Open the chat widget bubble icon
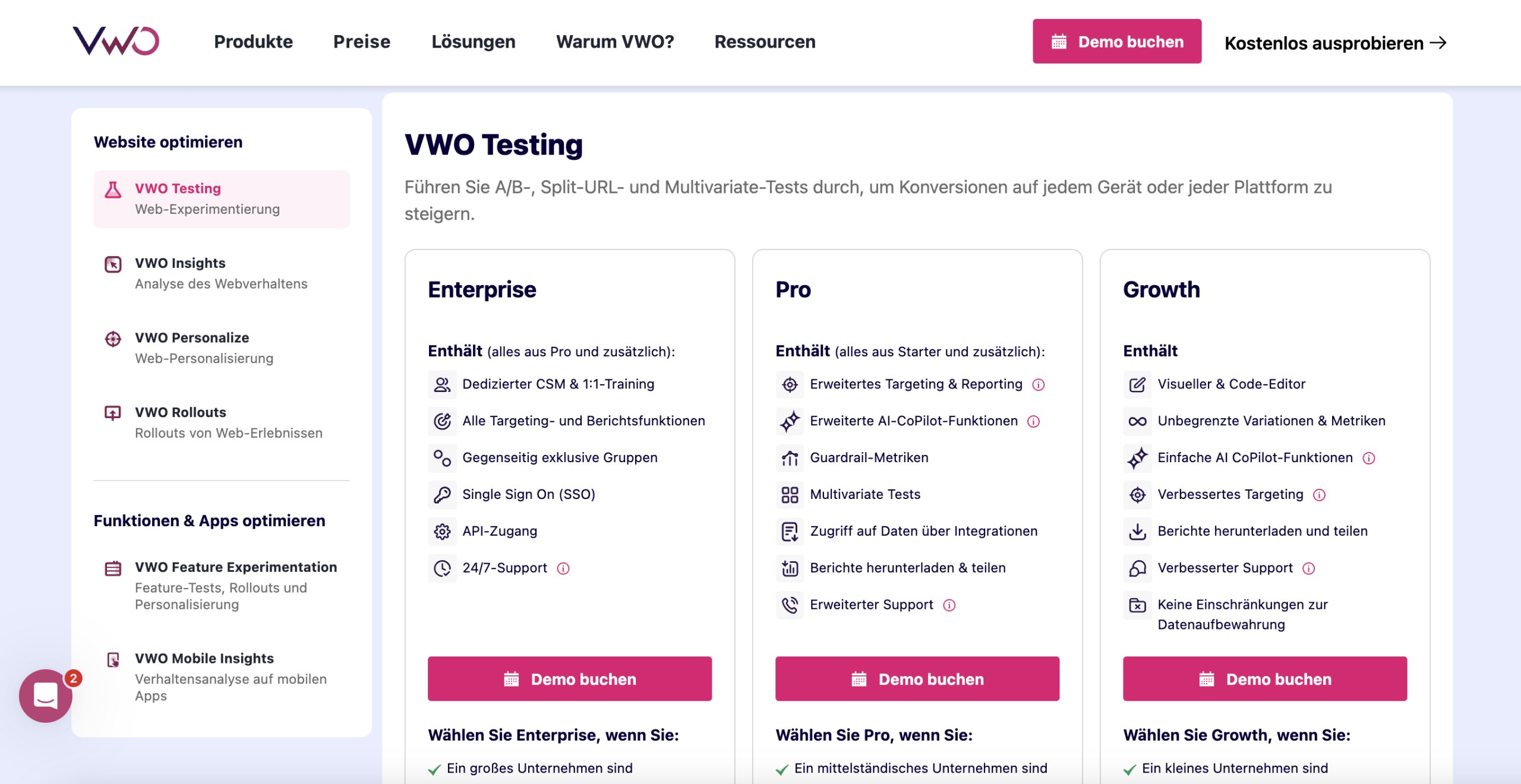The height and width of the screenshot is (784, 1521). click(45, 696)
